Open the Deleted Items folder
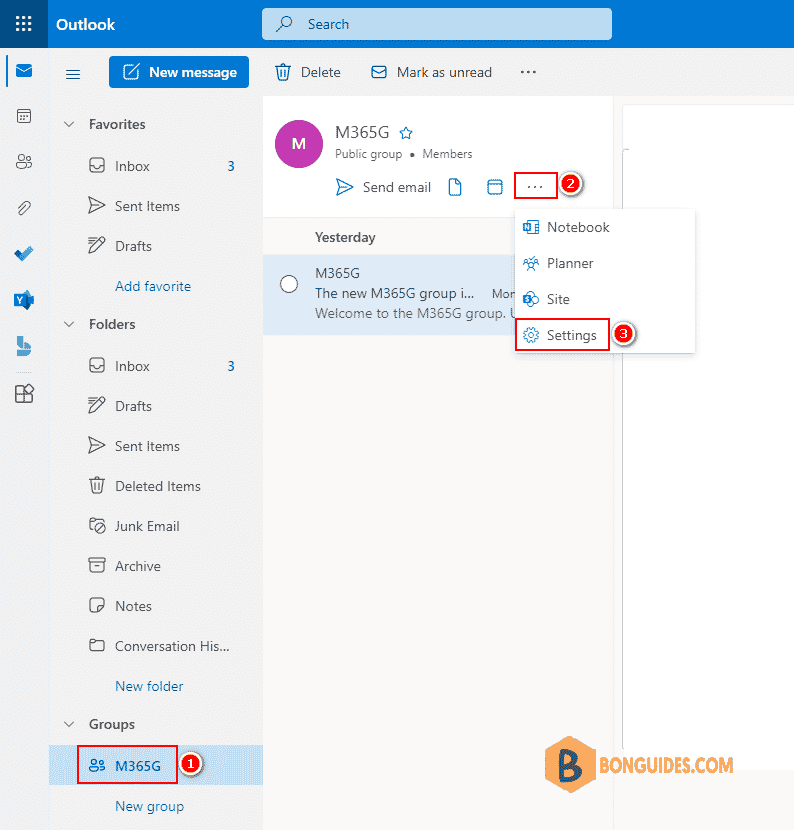The height and width of the screenshot is (830, 794). click(x=156, y=486)
